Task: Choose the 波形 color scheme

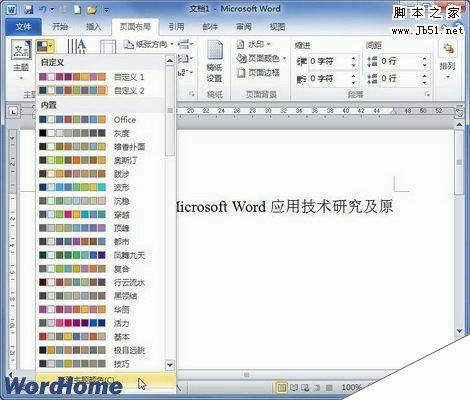Action: point(100,187)
